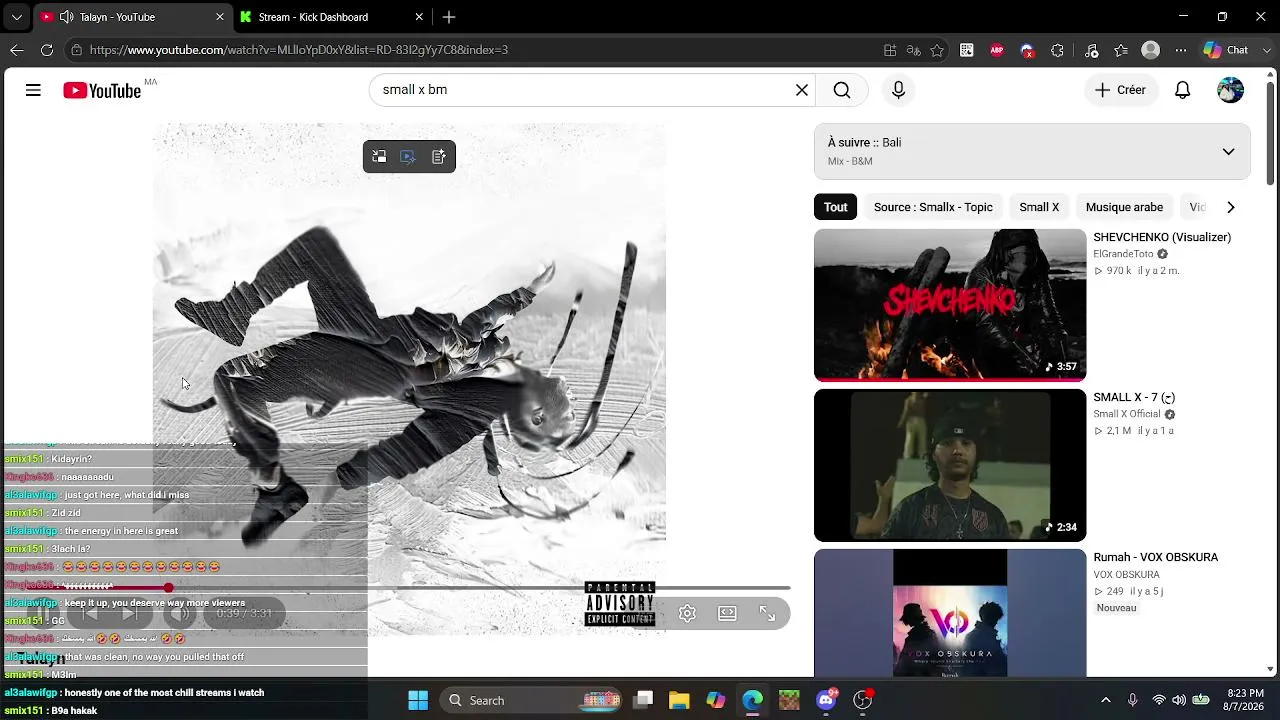Open the browser profile icon
This screenshot has width=1280, height=720.
pos(1151,50)
